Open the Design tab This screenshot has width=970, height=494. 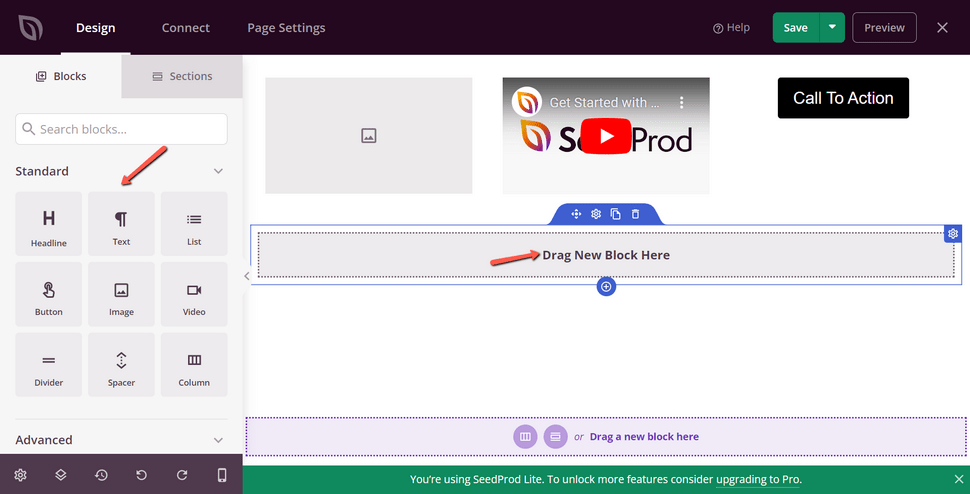click(x=95, y=28)
